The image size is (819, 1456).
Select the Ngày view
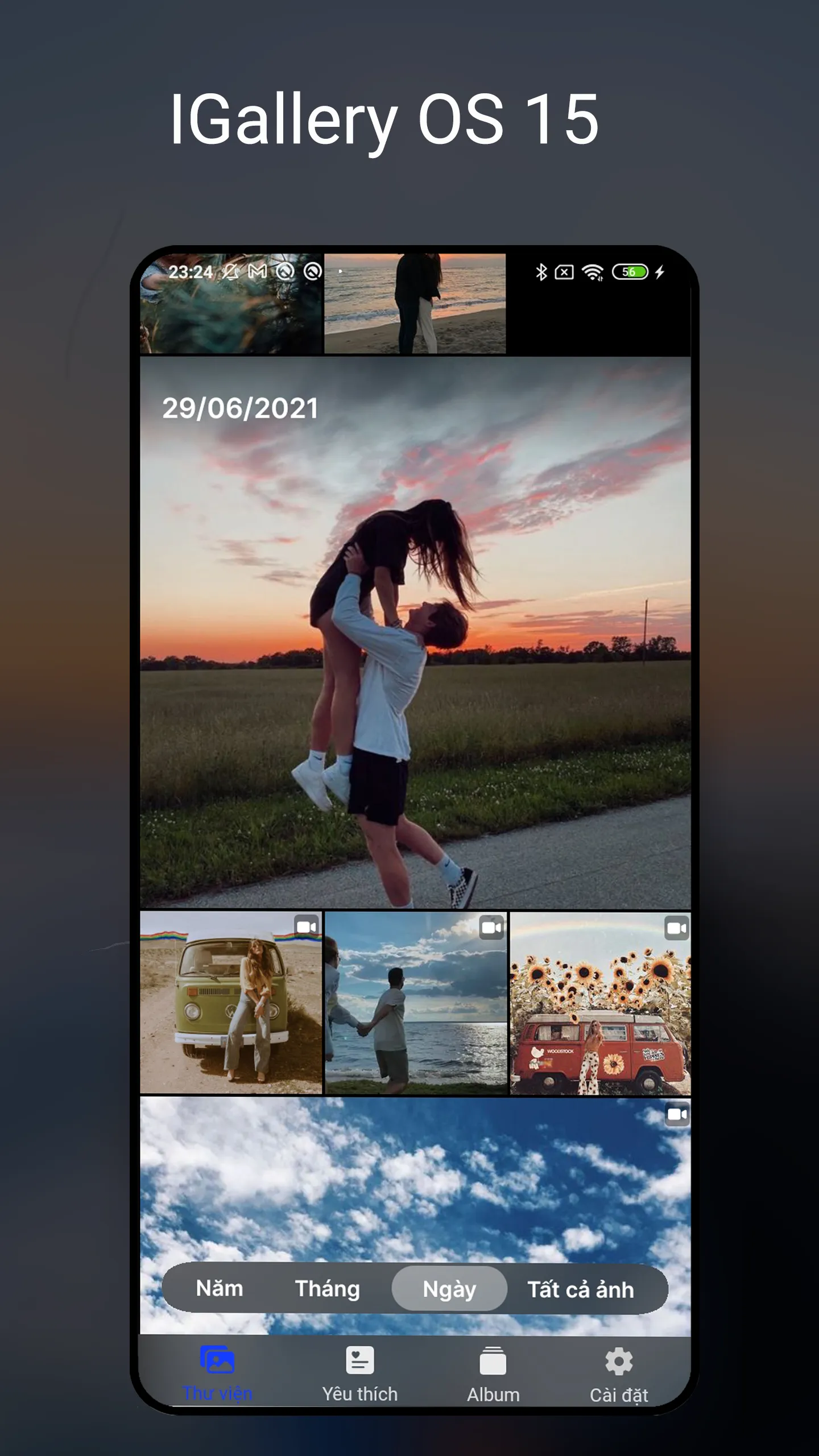click(x=449, y=1289)
